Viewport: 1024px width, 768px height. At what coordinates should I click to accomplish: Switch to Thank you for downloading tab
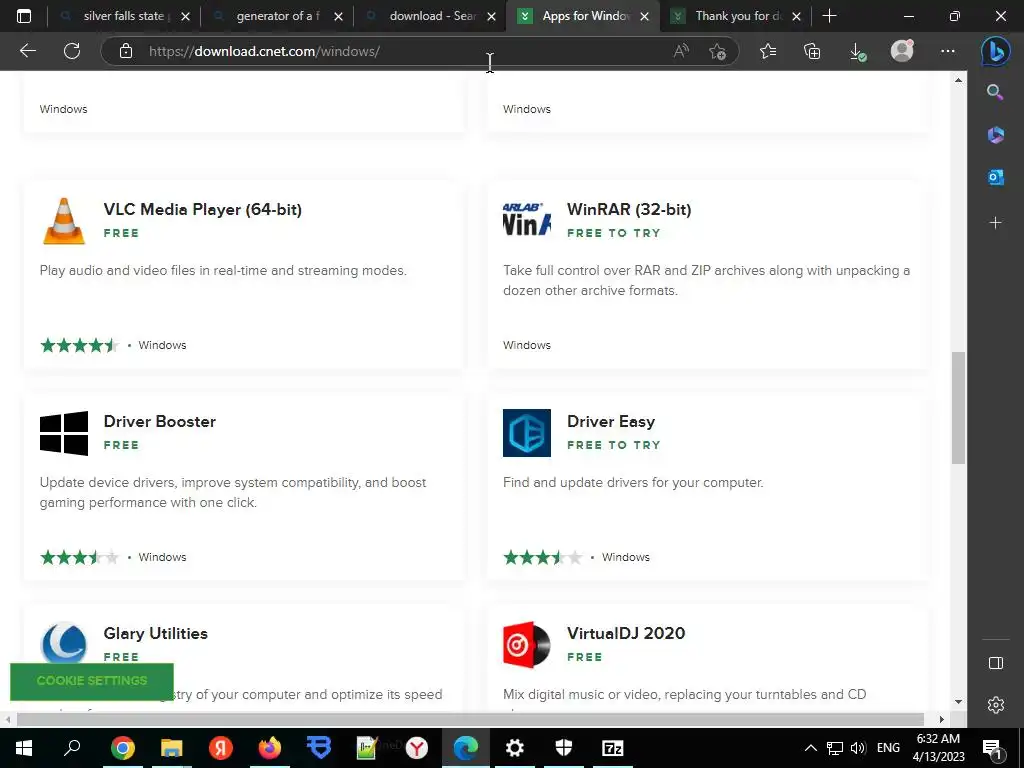tap(738, 16)
